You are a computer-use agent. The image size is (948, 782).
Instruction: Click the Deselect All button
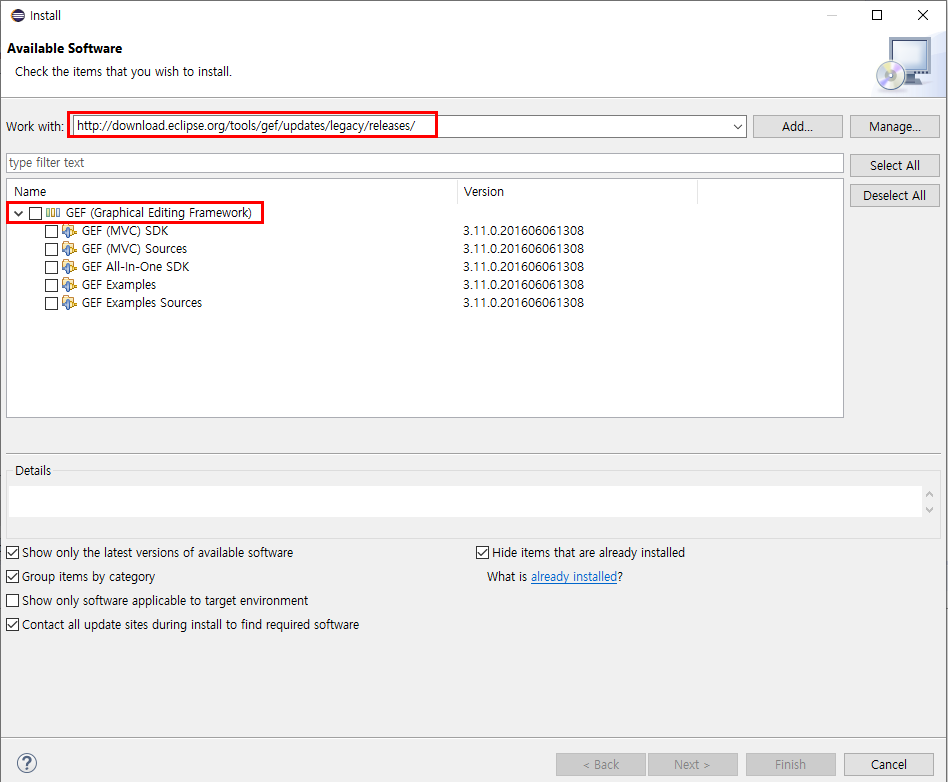tap(895, 196)
